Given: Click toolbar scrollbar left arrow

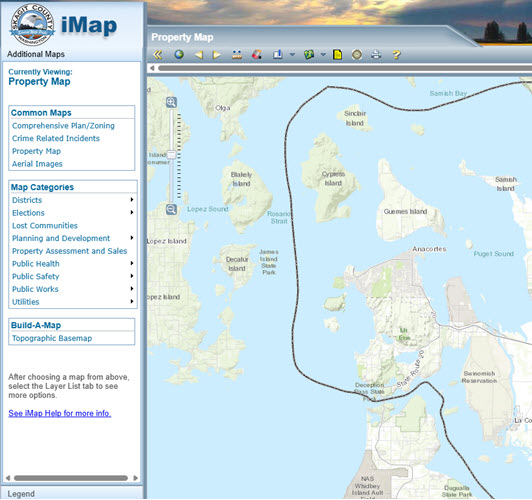Looking at the screenshot, I should [x=152, y=68].
